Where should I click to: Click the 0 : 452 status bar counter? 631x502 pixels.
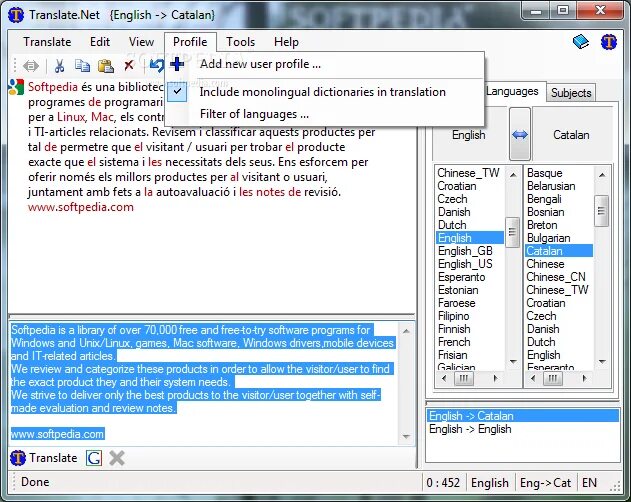tap(443, 482)
